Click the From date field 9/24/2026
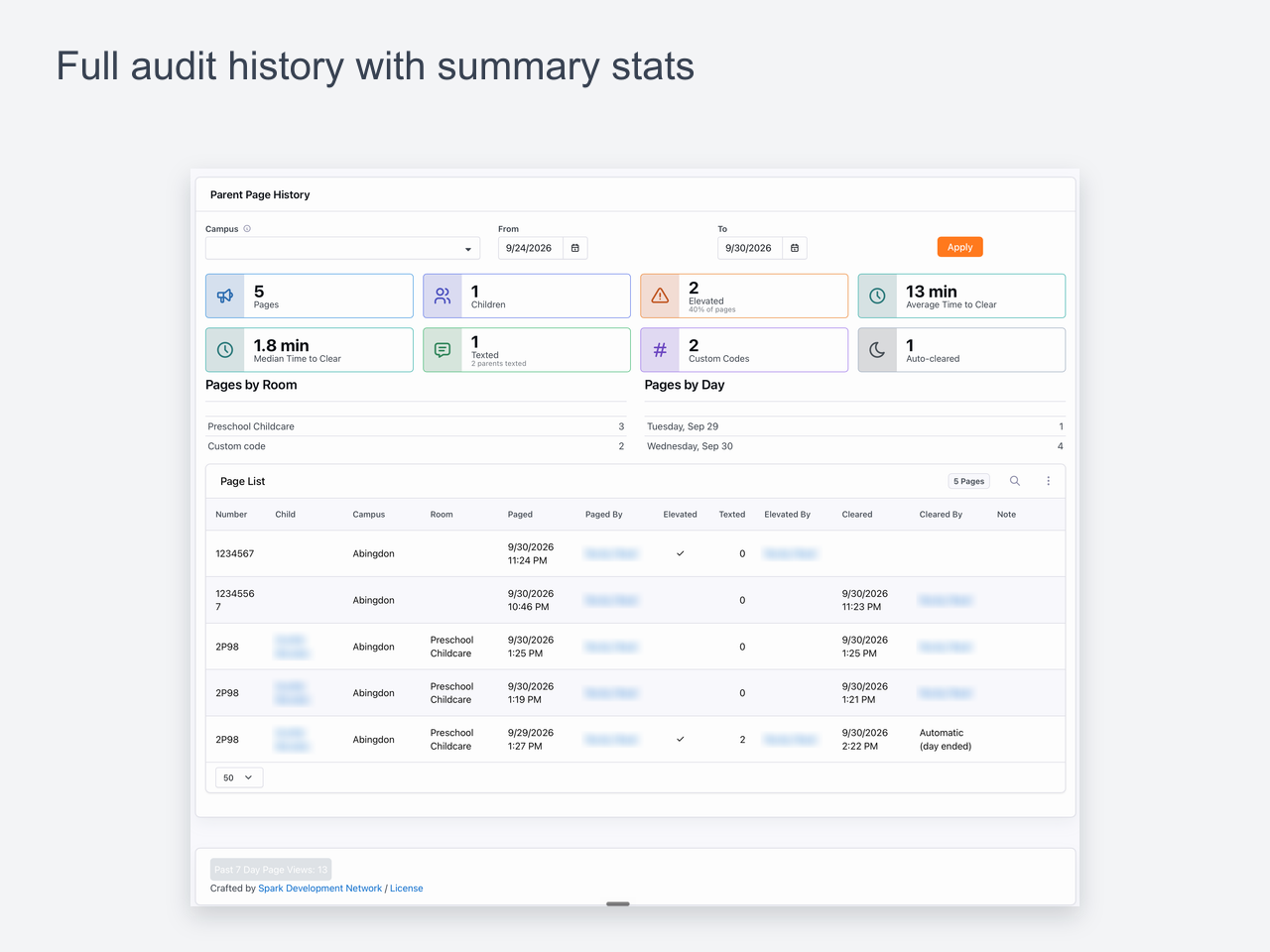 click(531, 248)
